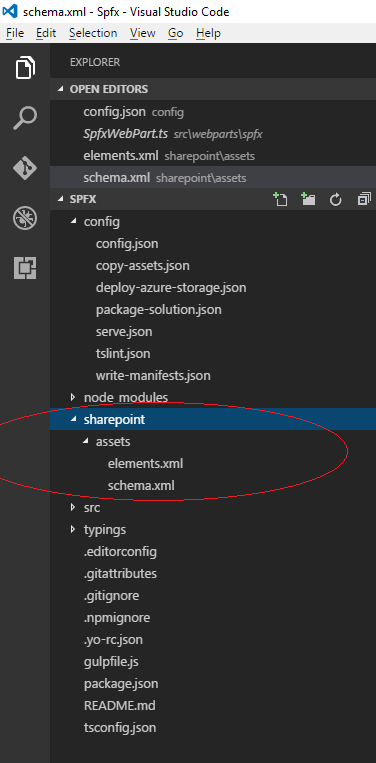Open the .yo-rc.json file

pyautogui.click(x=113, y=640)
